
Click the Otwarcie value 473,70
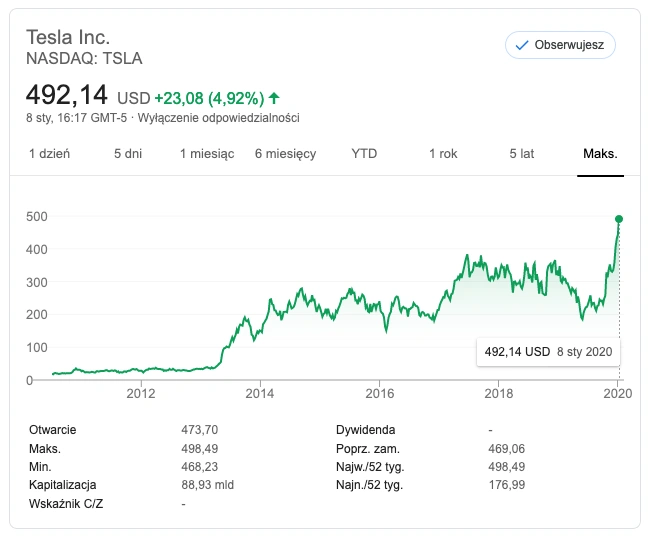point(200,430)
